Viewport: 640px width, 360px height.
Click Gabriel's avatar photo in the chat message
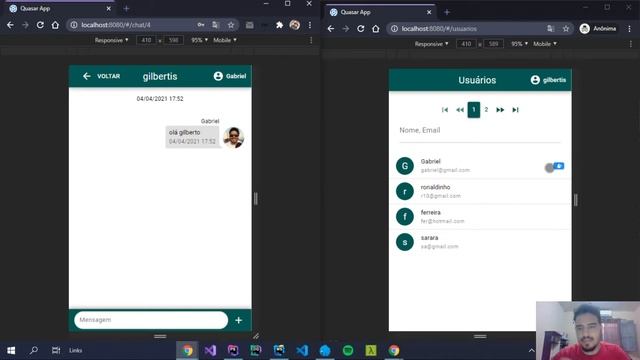pos(233,138)
